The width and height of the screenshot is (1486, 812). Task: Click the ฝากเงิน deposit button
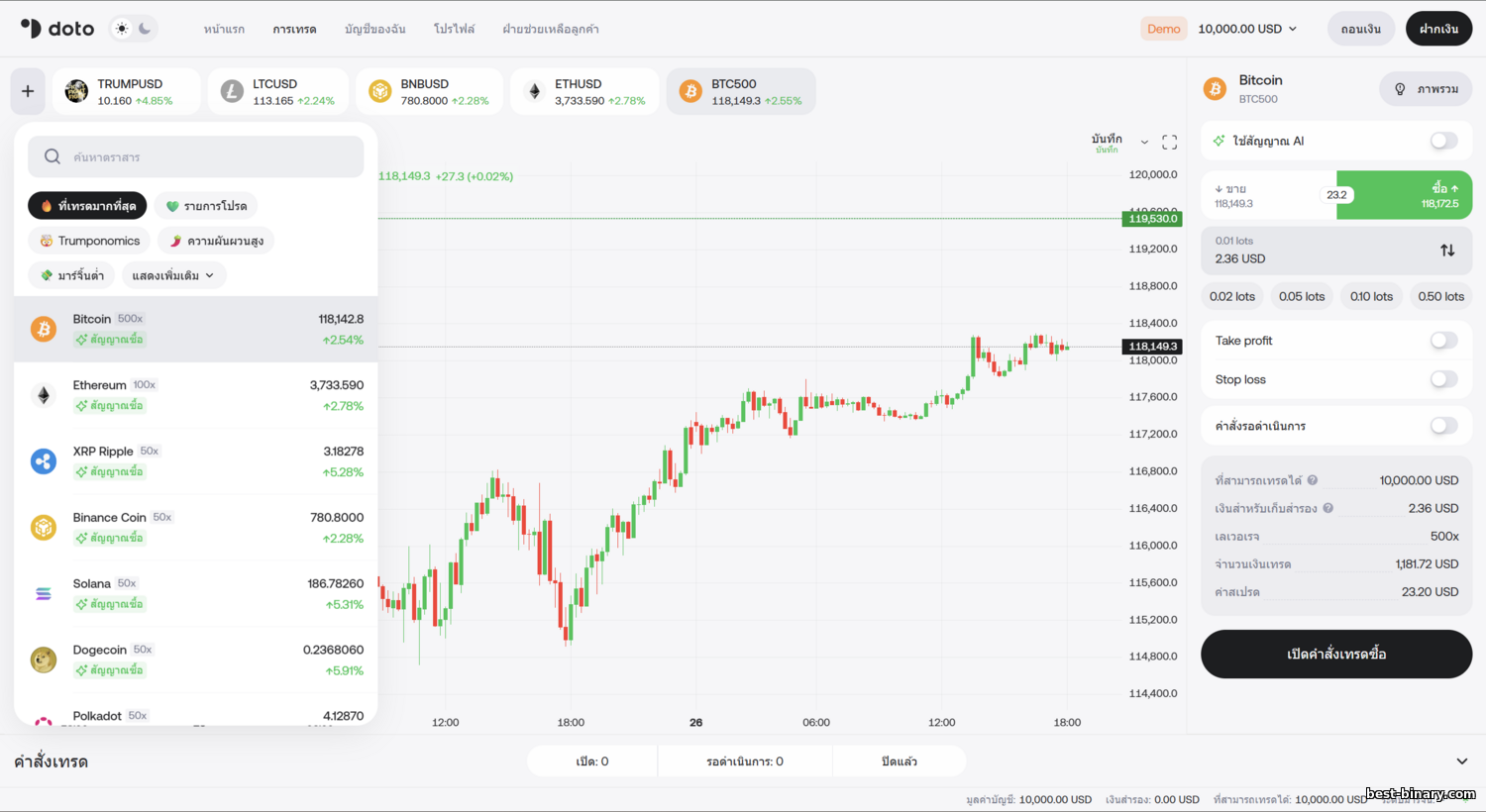[x=1438, y=29]
